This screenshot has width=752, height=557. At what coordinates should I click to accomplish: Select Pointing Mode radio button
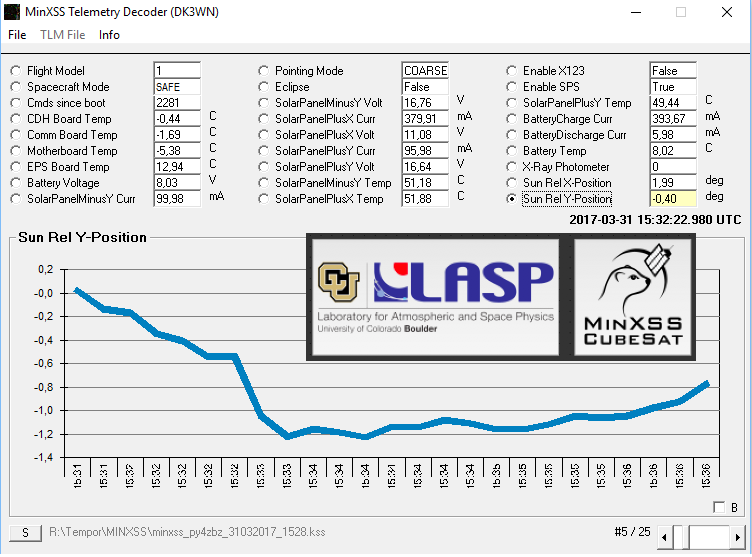(x=263, y=71)
